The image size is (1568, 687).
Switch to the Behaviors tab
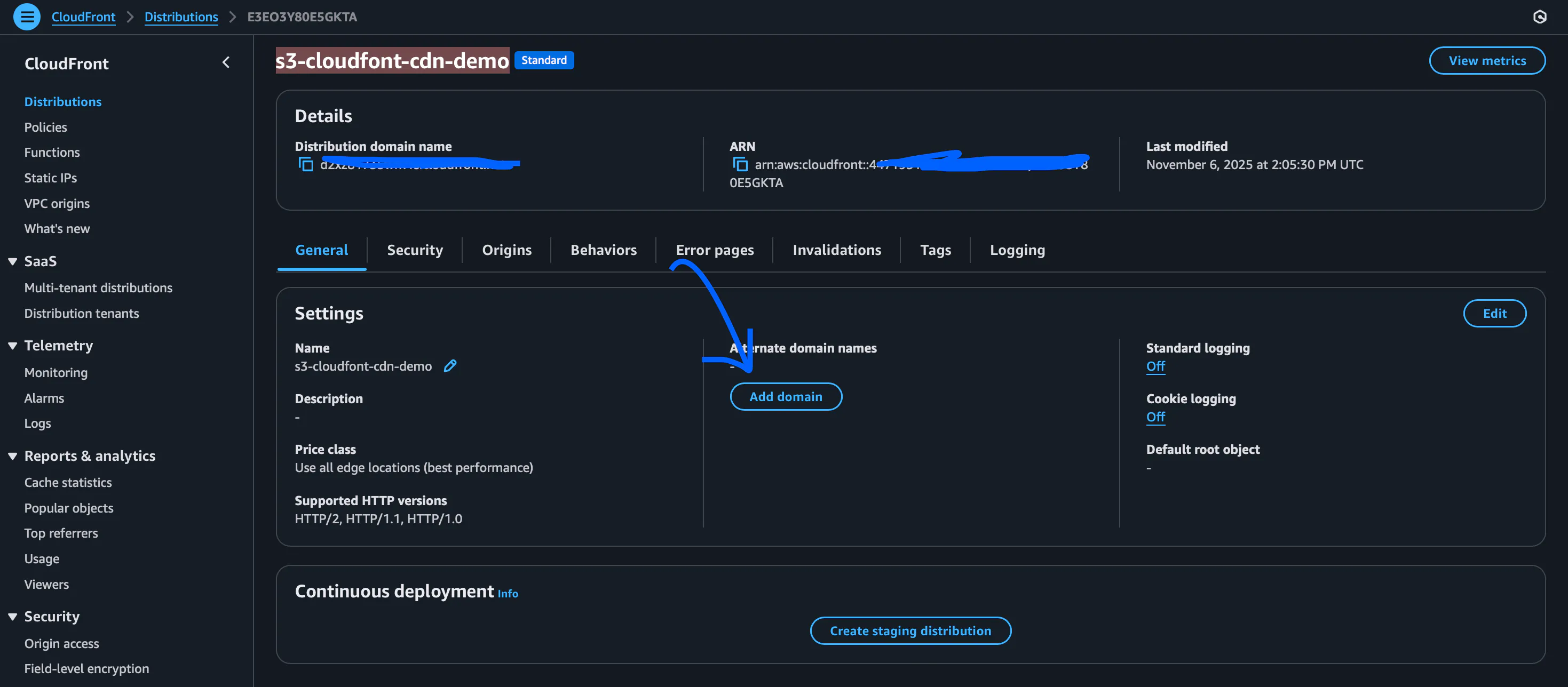pos(603,250)
